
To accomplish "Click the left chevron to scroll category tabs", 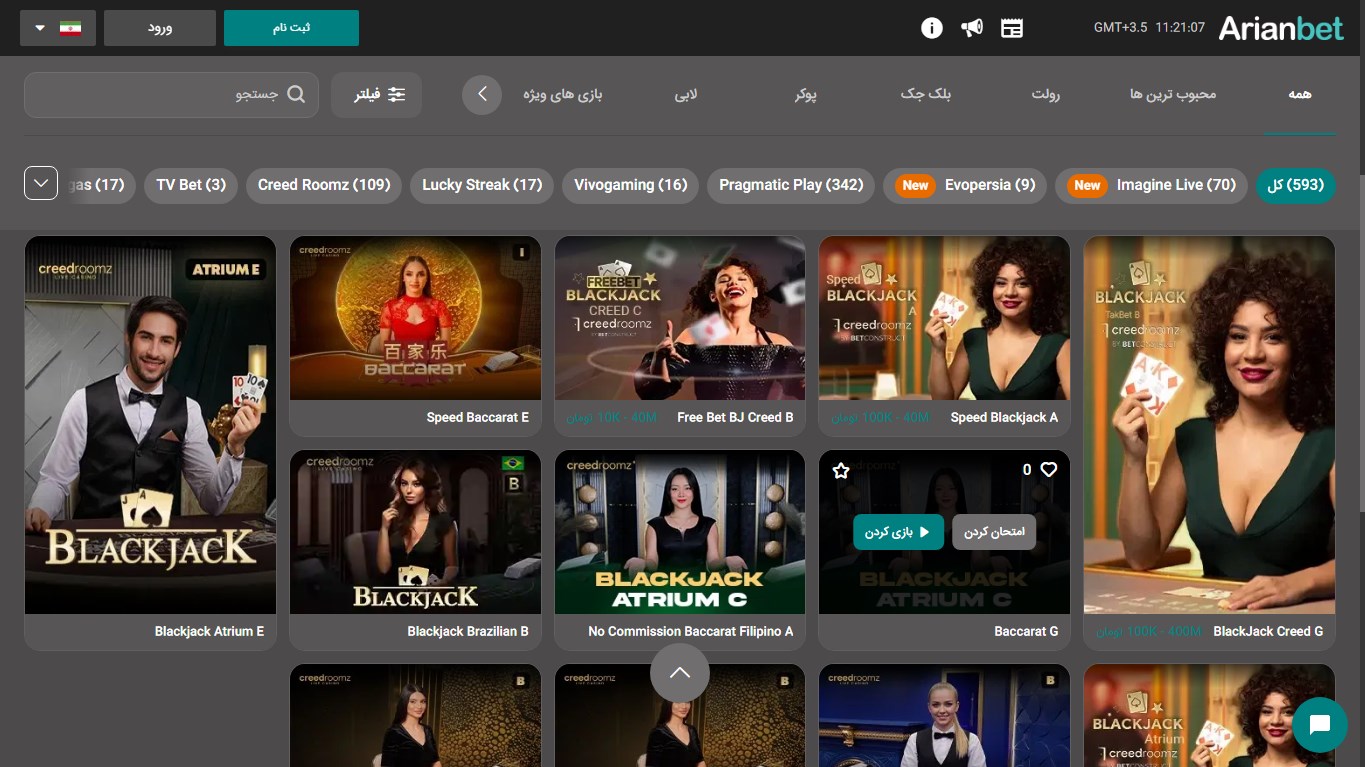I will [x=482, y=93].
